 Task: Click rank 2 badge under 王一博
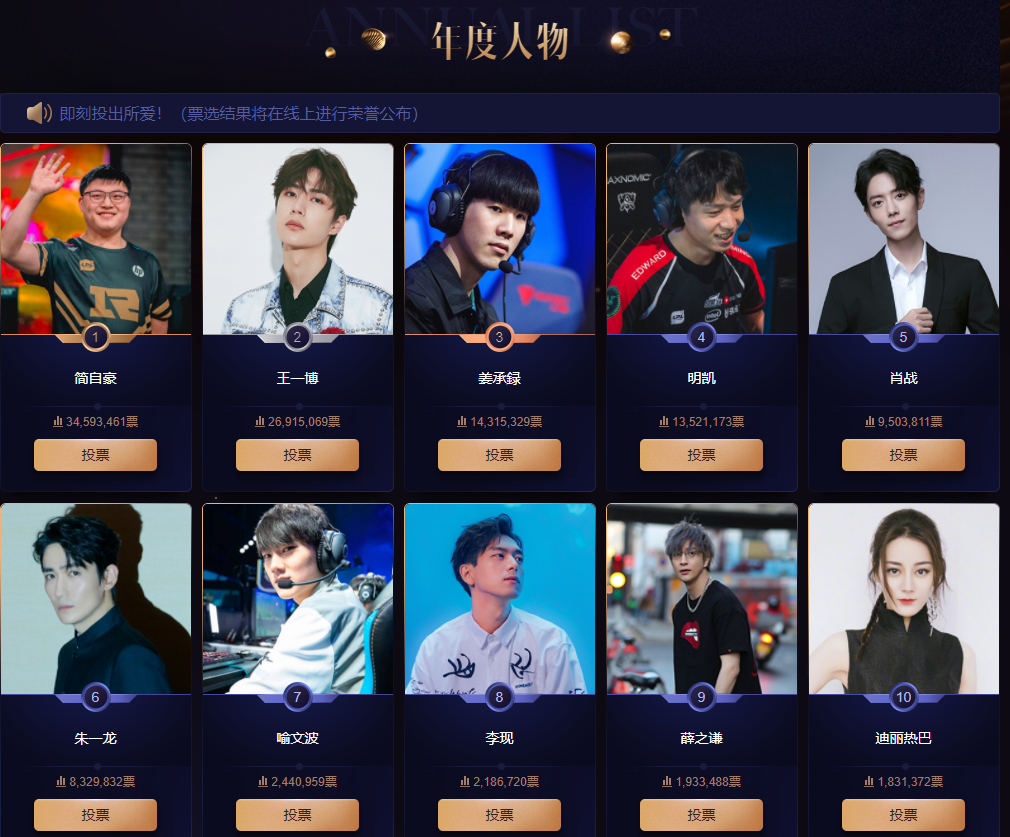(297, 337)
